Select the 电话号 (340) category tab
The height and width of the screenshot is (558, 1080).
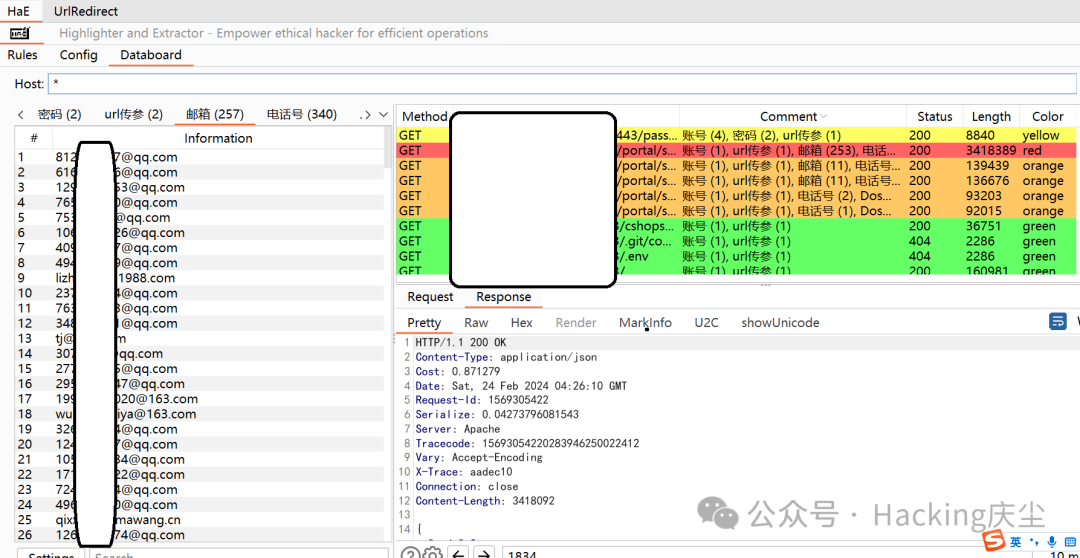302,114
